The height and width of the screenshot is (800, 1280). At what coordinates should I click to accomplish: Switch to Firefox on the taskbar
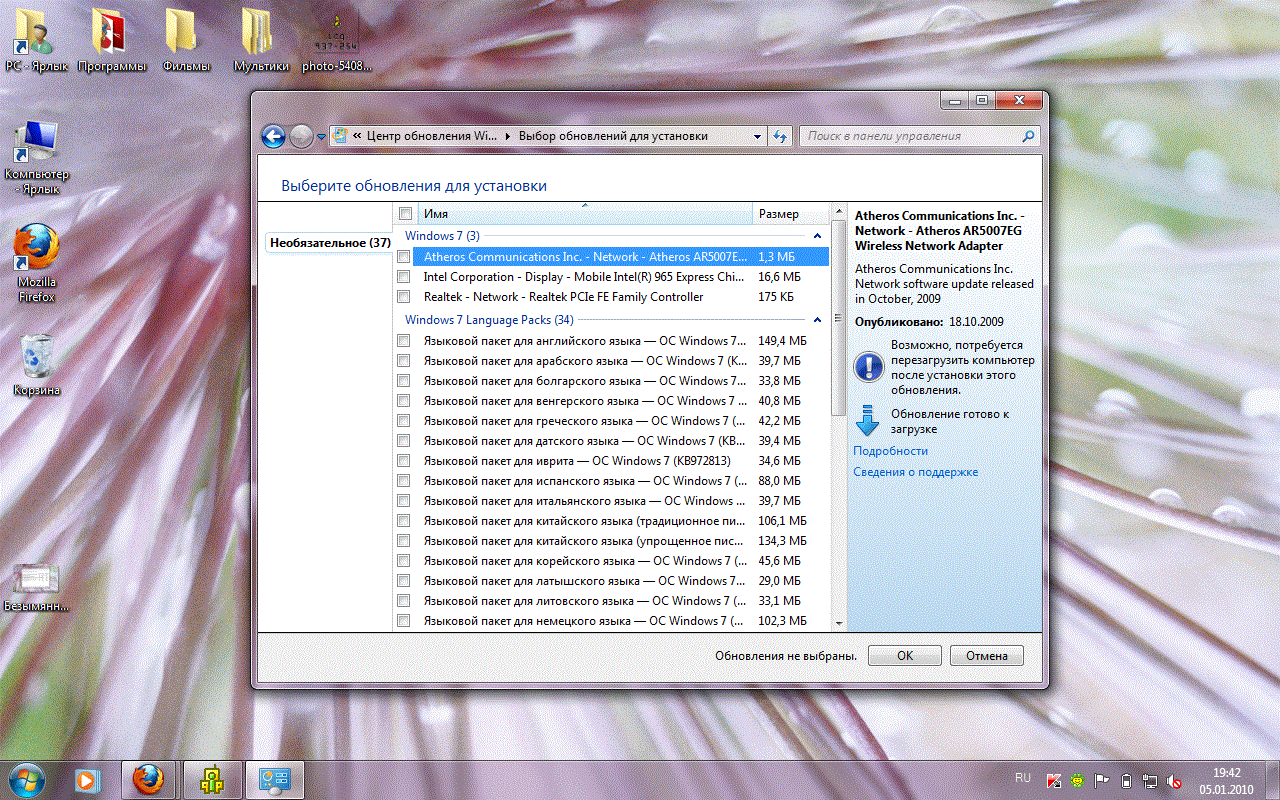coord(148,778)
